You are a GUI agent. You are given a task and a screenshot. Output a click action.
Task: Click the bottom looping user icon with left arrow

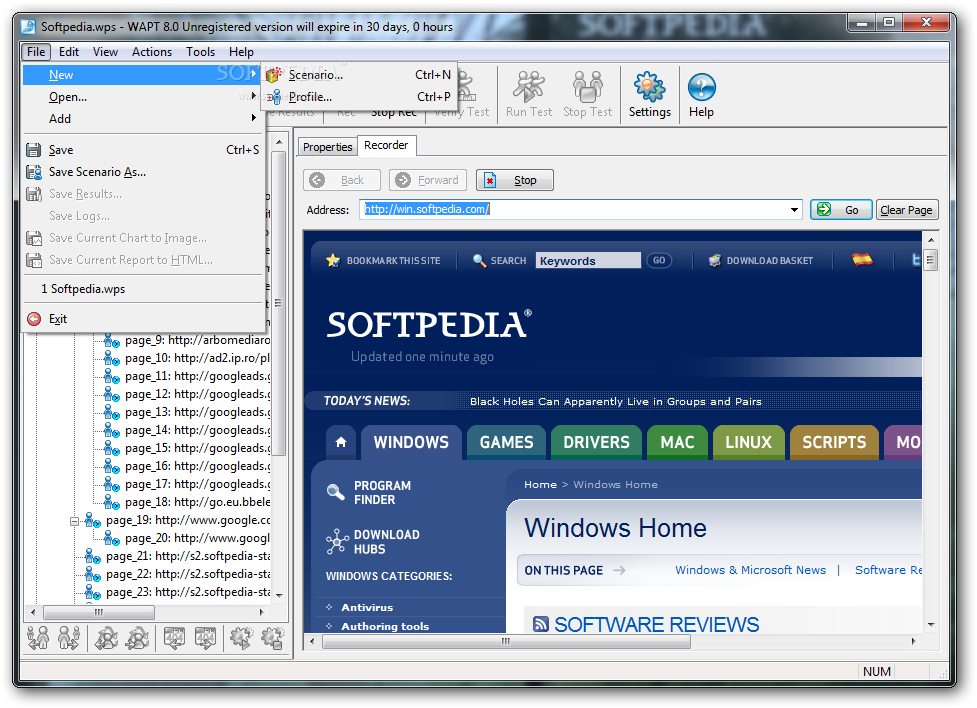(x=107, y=638)
